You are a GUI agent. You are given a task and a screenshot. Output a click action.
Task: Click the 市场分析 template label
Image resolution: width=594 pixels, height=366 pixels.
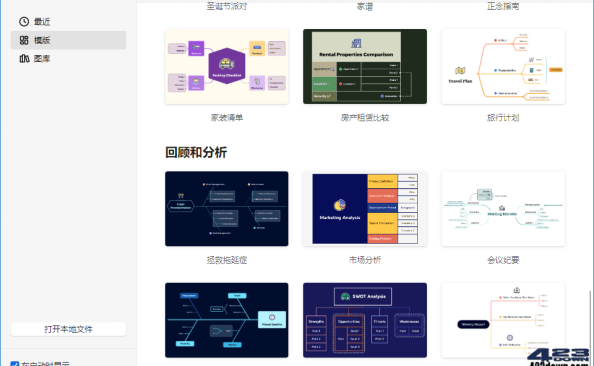pos(365,260)
